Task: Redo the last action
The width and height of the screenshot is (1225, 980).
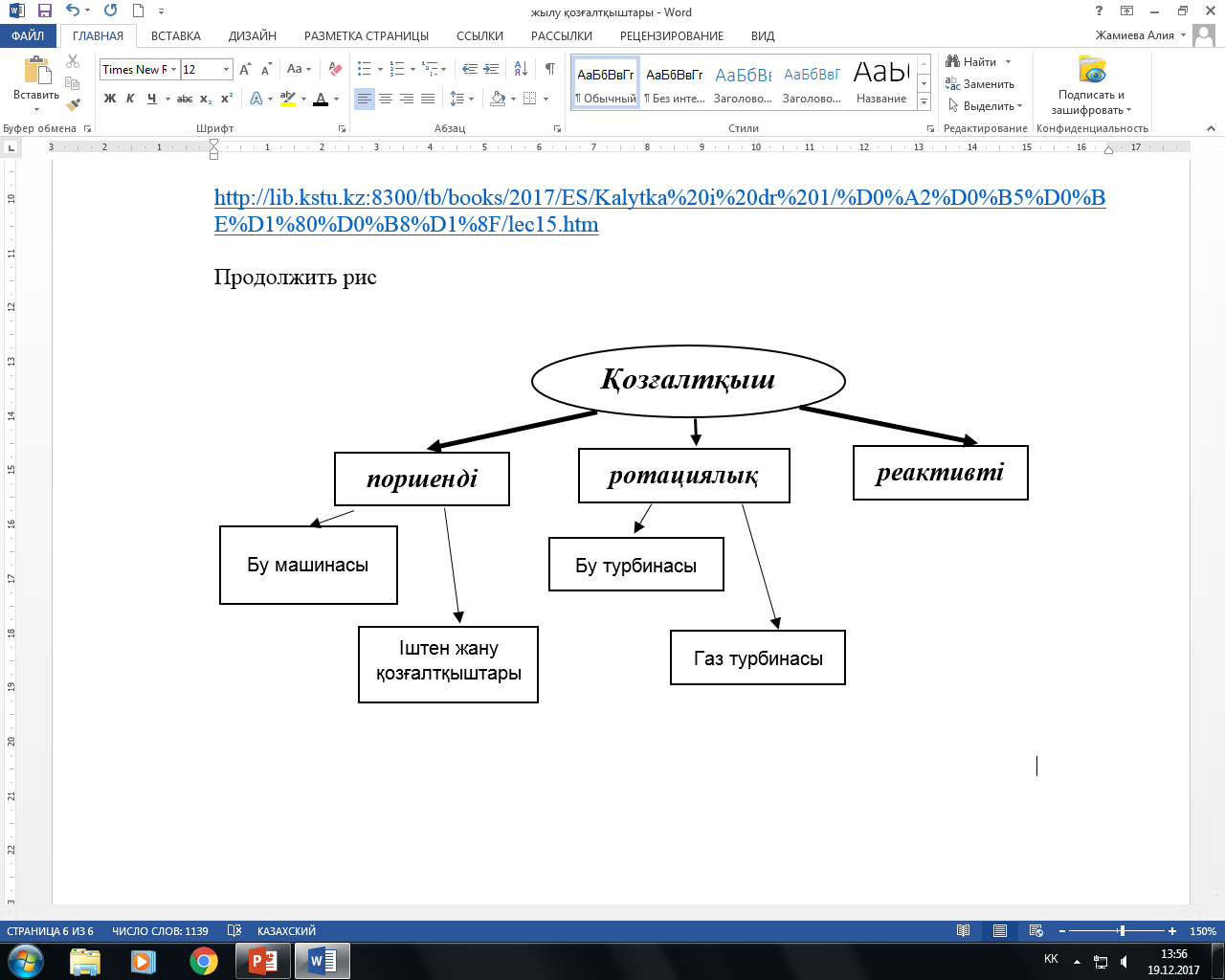Action: [111, 11]
